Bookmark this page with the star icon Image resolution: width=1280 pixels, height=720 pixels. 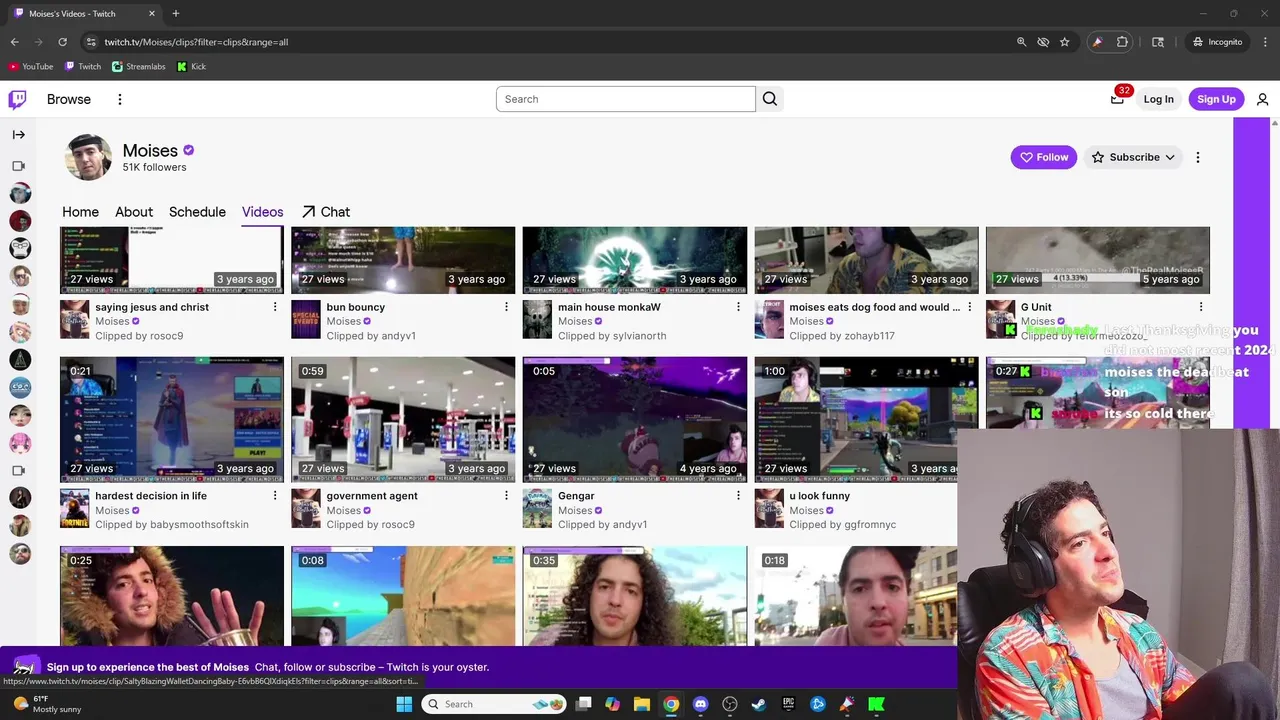pos(1064,42)
